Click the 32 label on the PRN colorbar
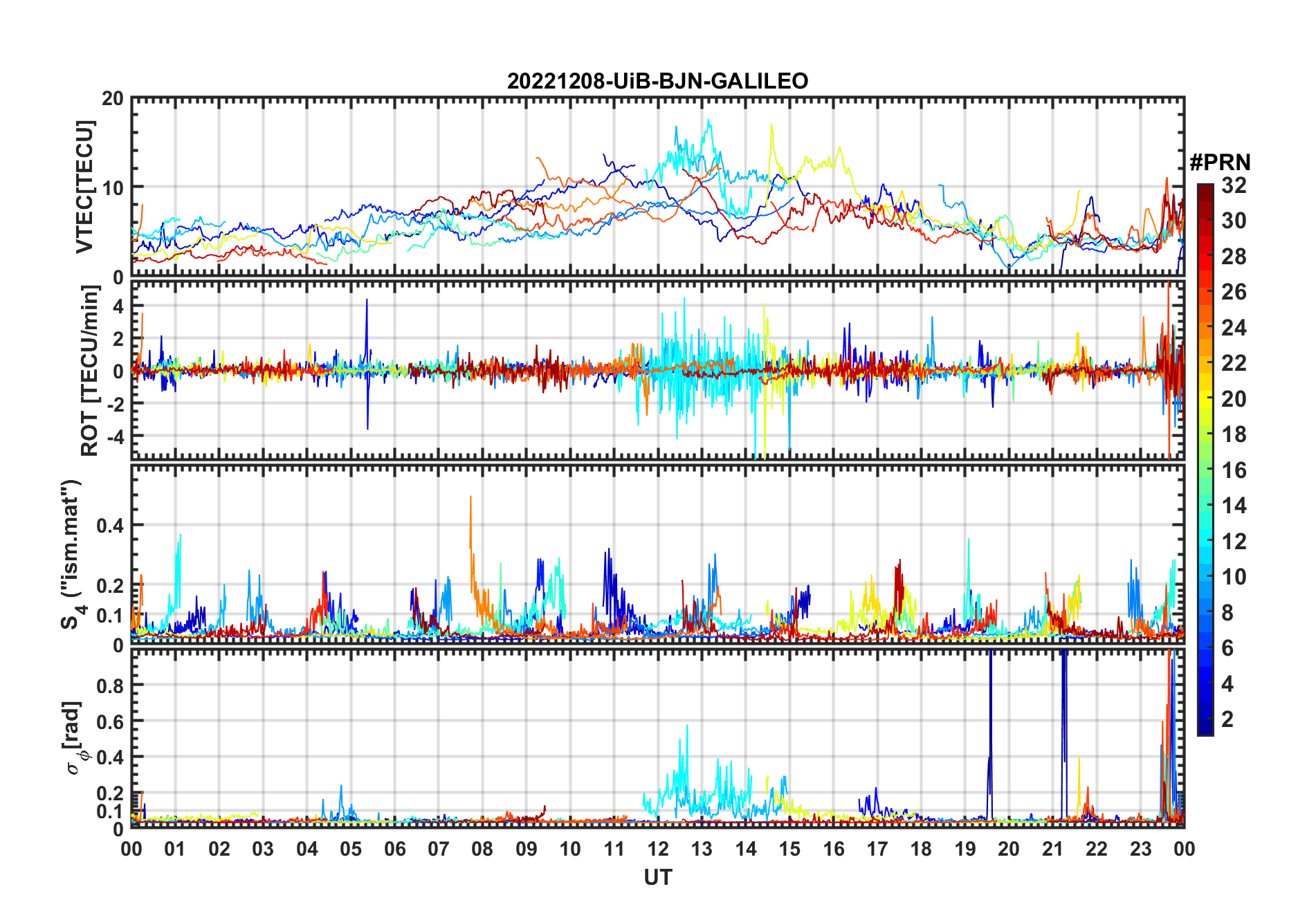 [x=1234, y=185]
